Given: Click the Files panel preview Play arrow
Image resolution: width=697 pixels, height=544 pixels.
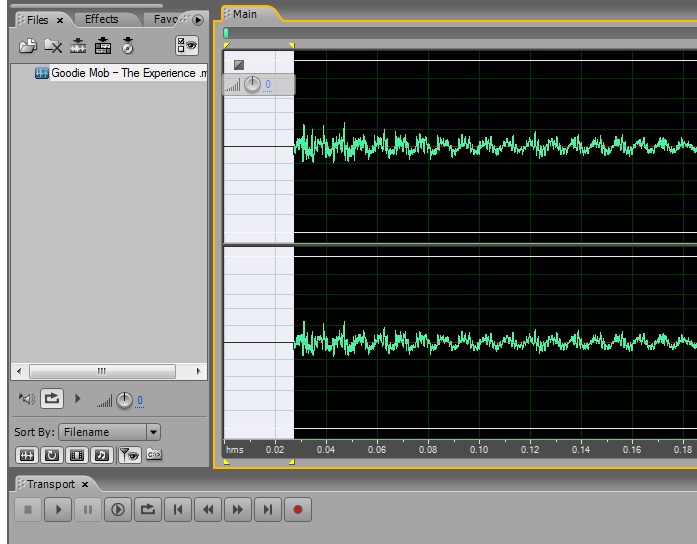Looking at the screenshot, I should [x=77, y=399].
